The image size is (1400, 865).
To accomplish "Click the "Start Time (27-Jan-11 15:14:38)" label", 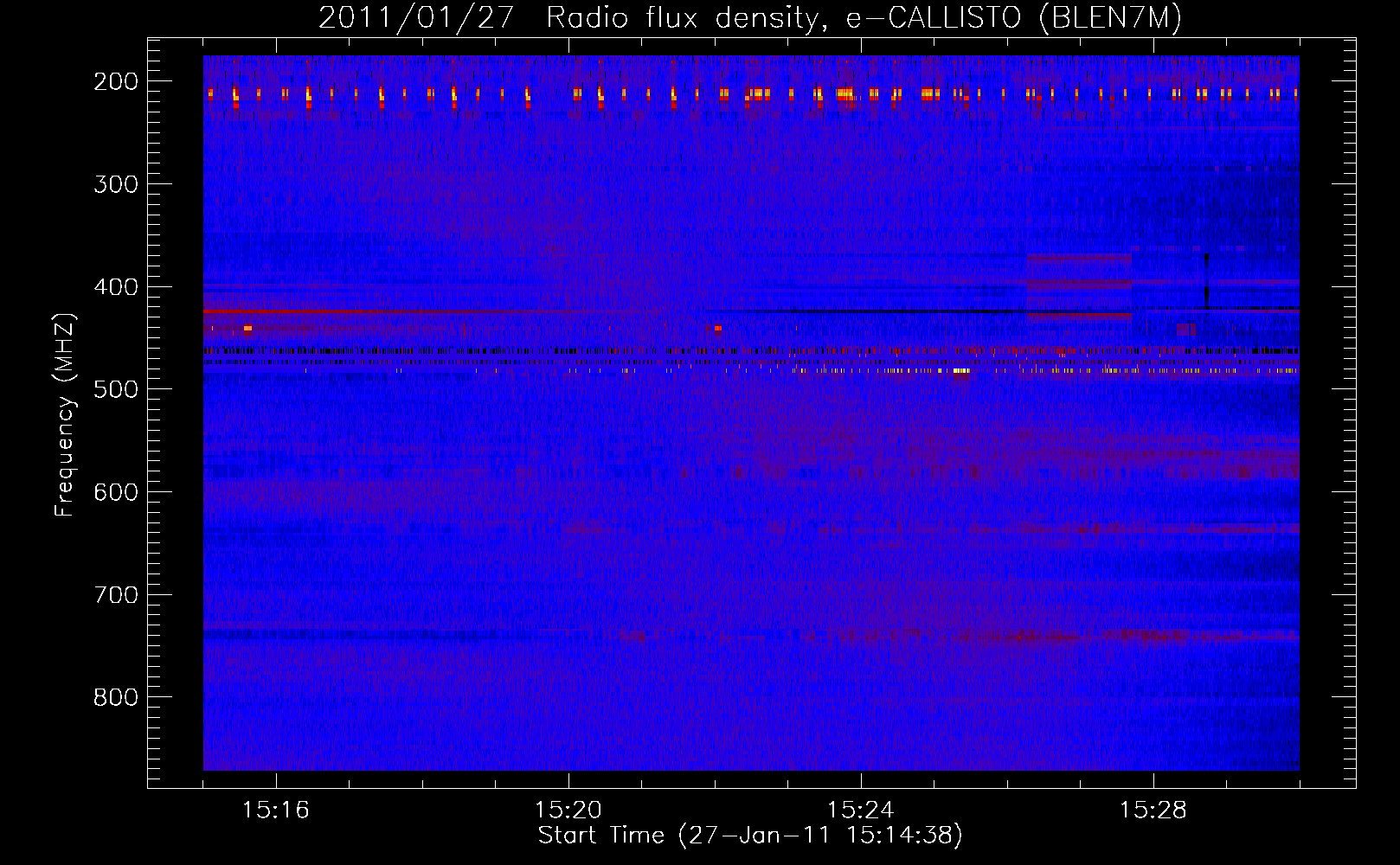I will click(750, 836).
